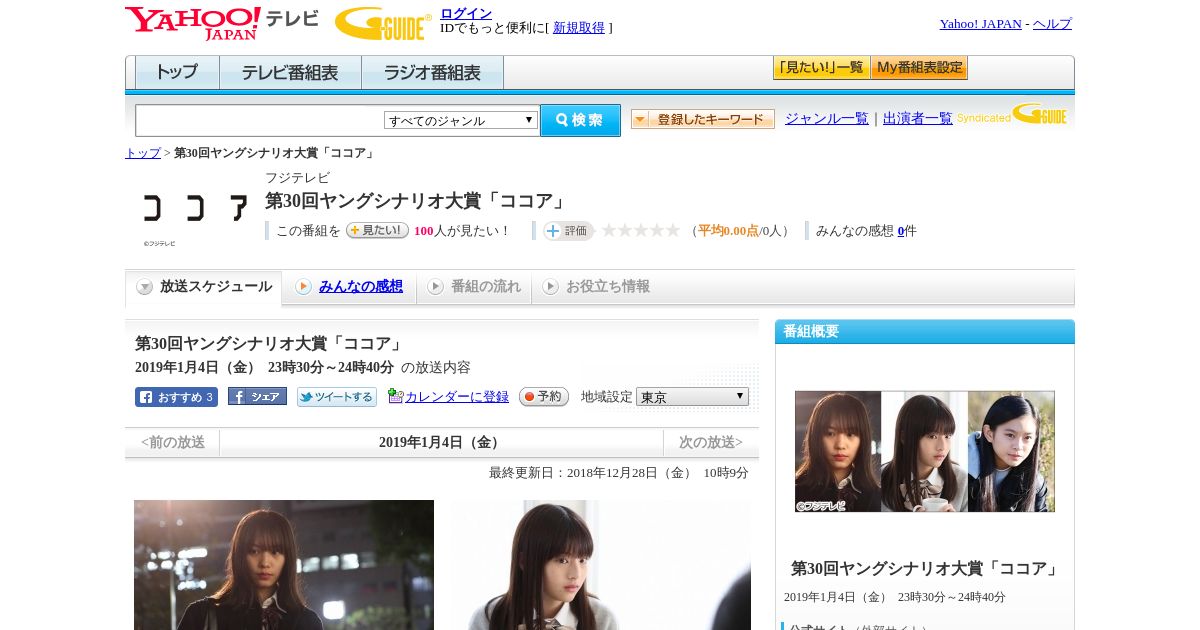
Task: Click the 番組概要 panel header
Action: coord(925,332)
